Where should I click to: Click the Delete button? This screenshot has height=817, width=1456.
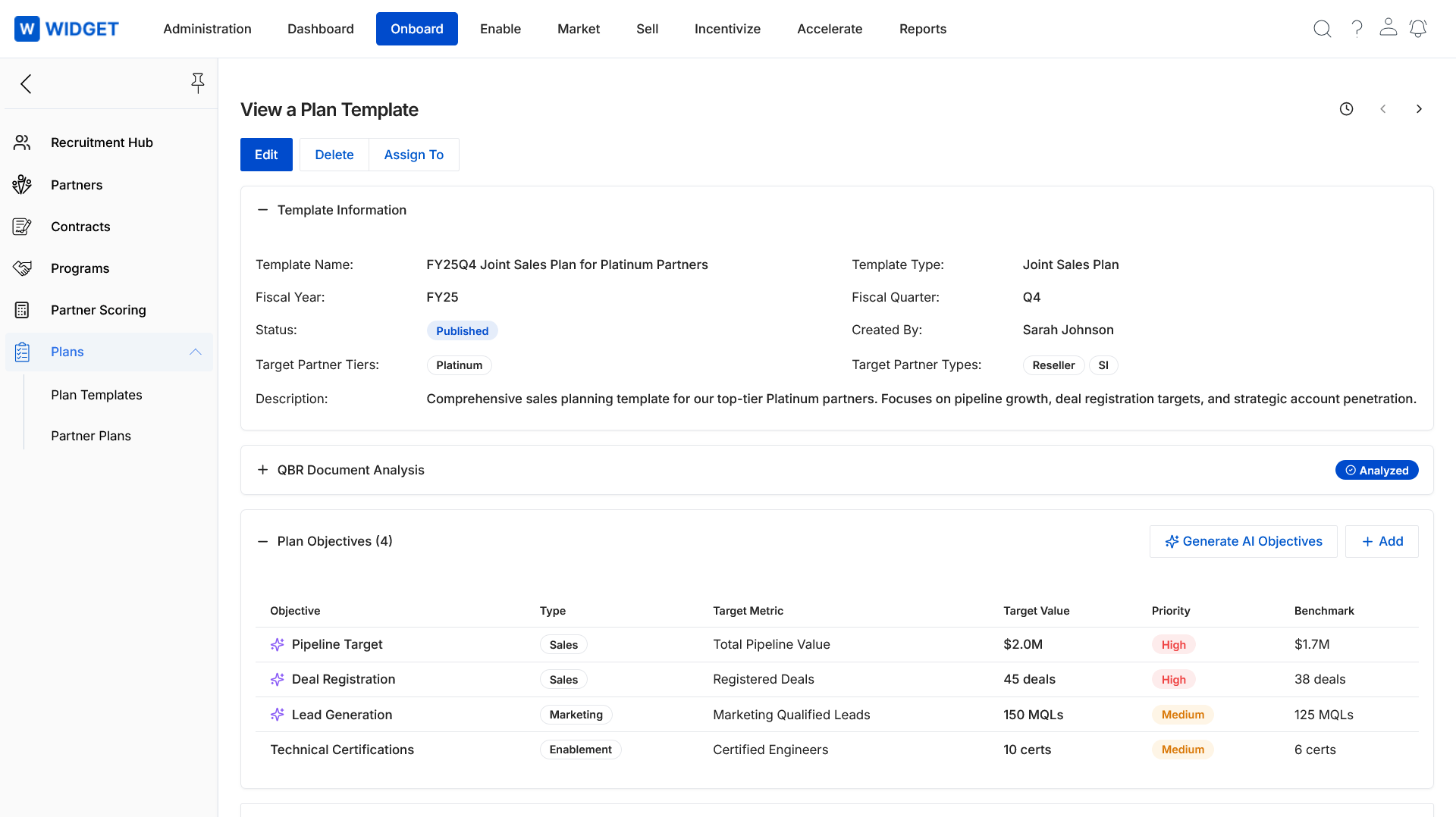[x=334, y=155]
